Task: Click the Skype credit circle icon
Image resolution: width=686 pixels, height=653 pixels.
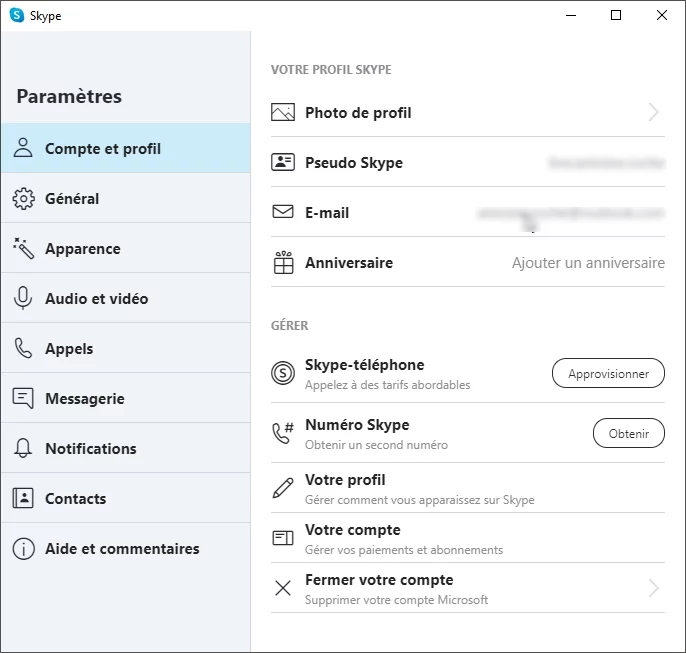Action: click(x=283, y=373)
